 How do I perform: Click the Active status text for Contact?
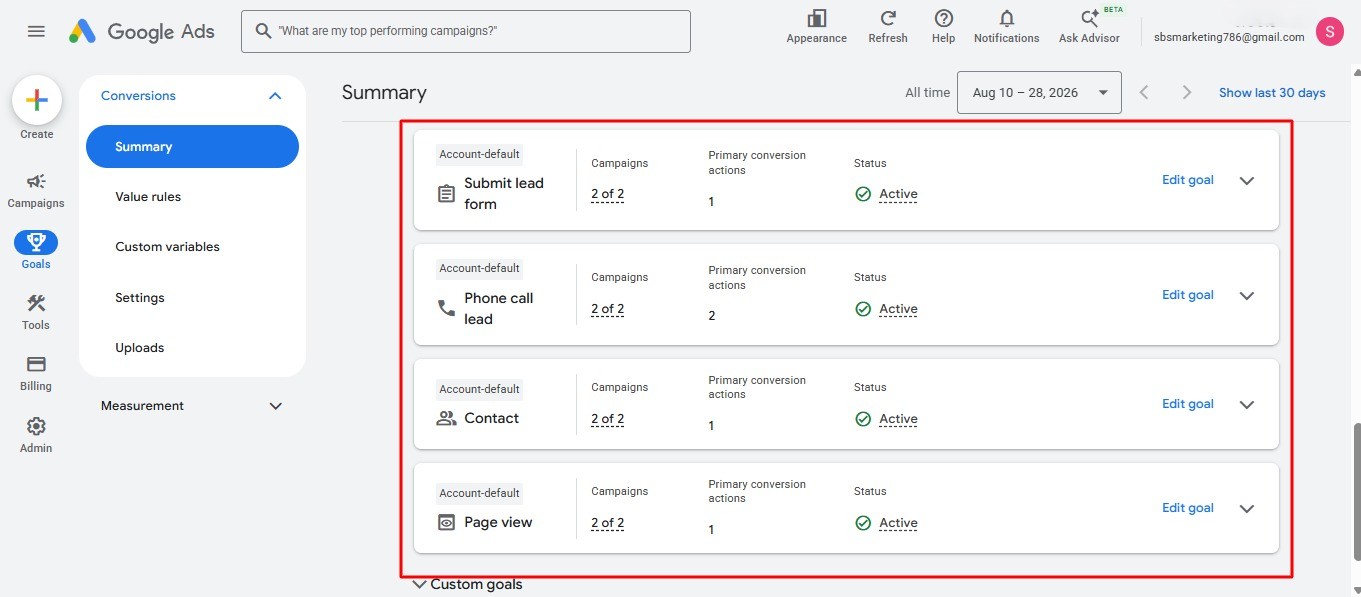(898, 419)
